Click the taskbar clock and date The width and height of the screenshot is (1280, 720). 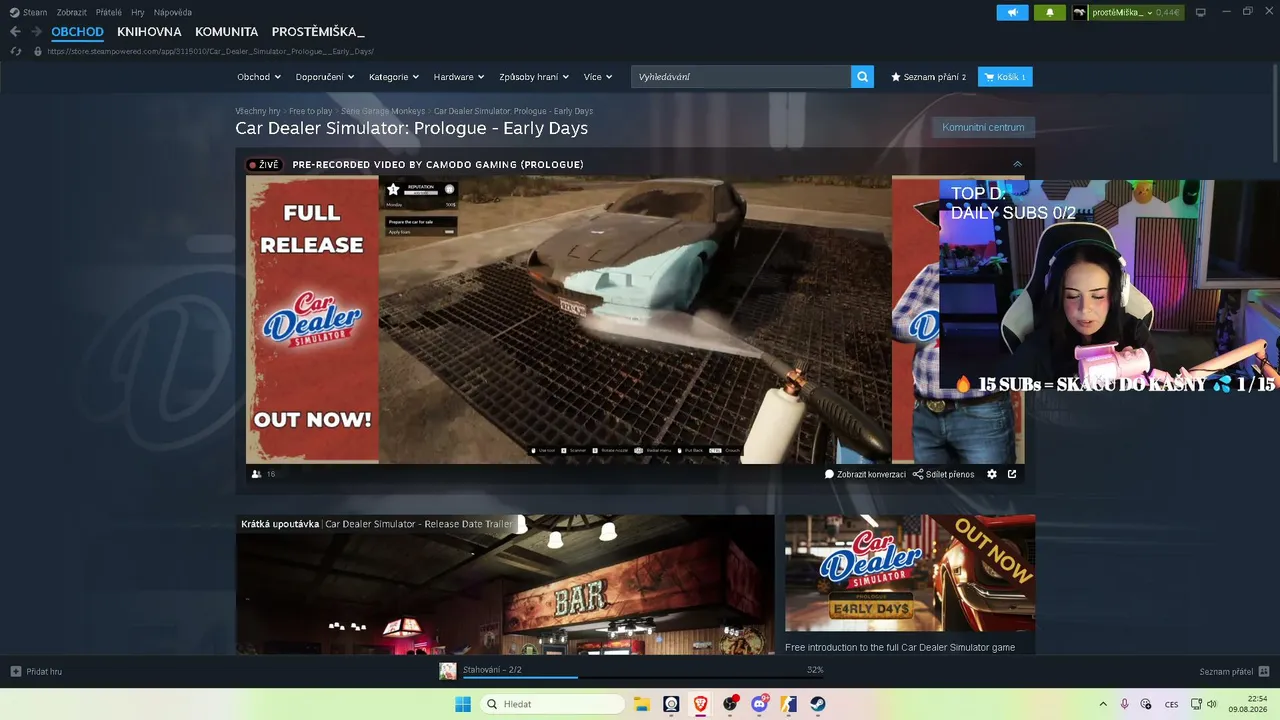(x=1250, y=704)
